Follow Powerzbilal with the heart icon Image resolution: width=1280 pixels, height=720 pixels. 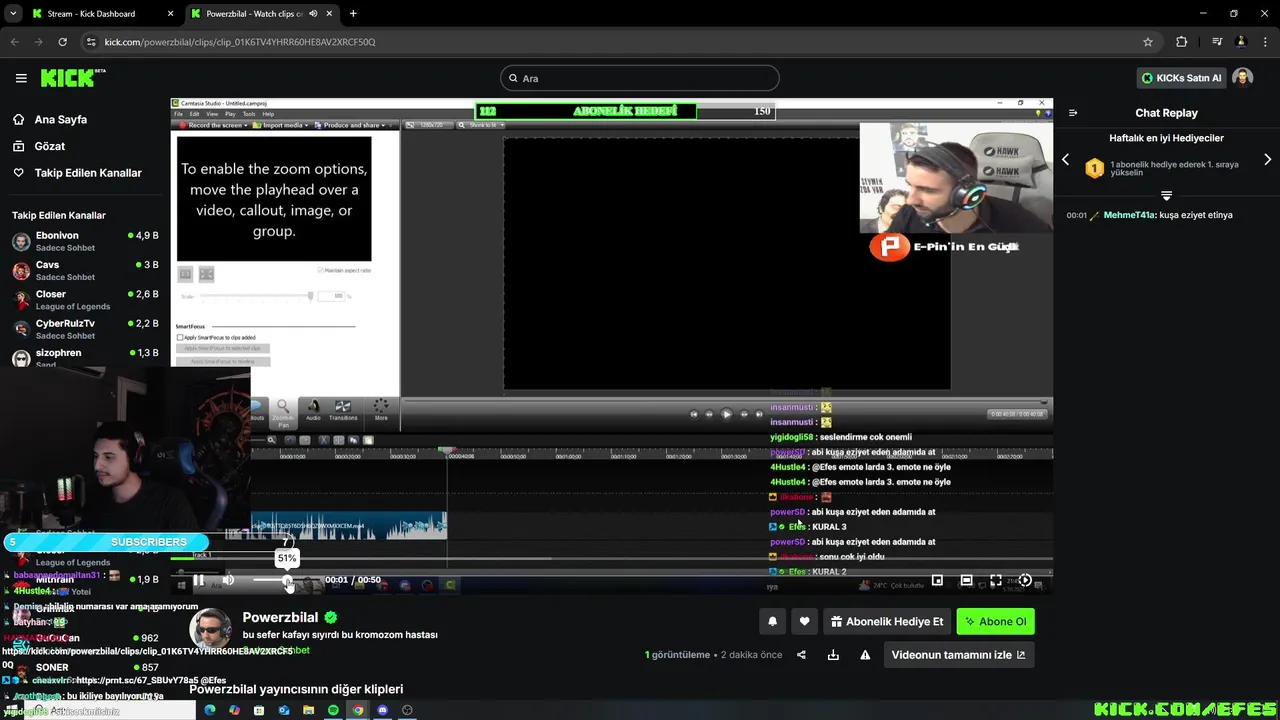[804, 621]
